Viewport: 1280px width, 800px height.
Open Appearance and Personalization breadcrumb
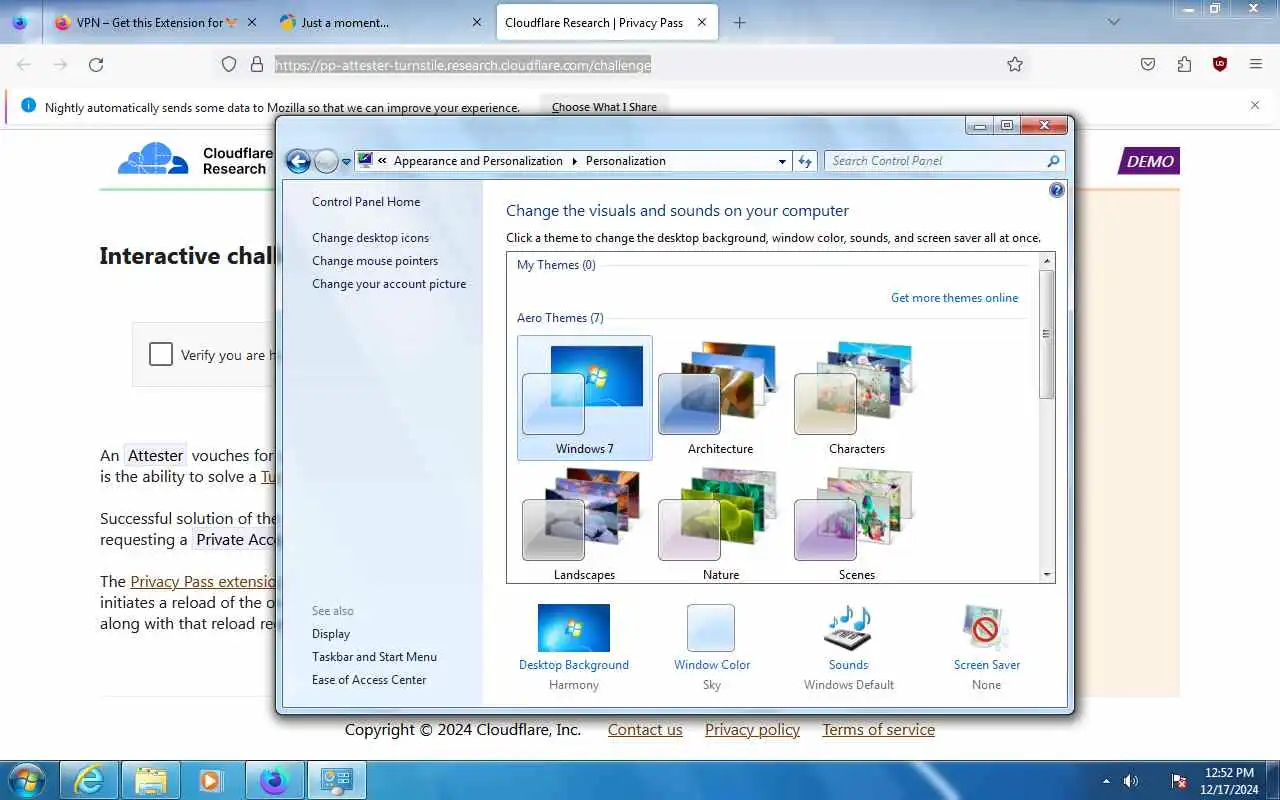(x=478, y=161)
